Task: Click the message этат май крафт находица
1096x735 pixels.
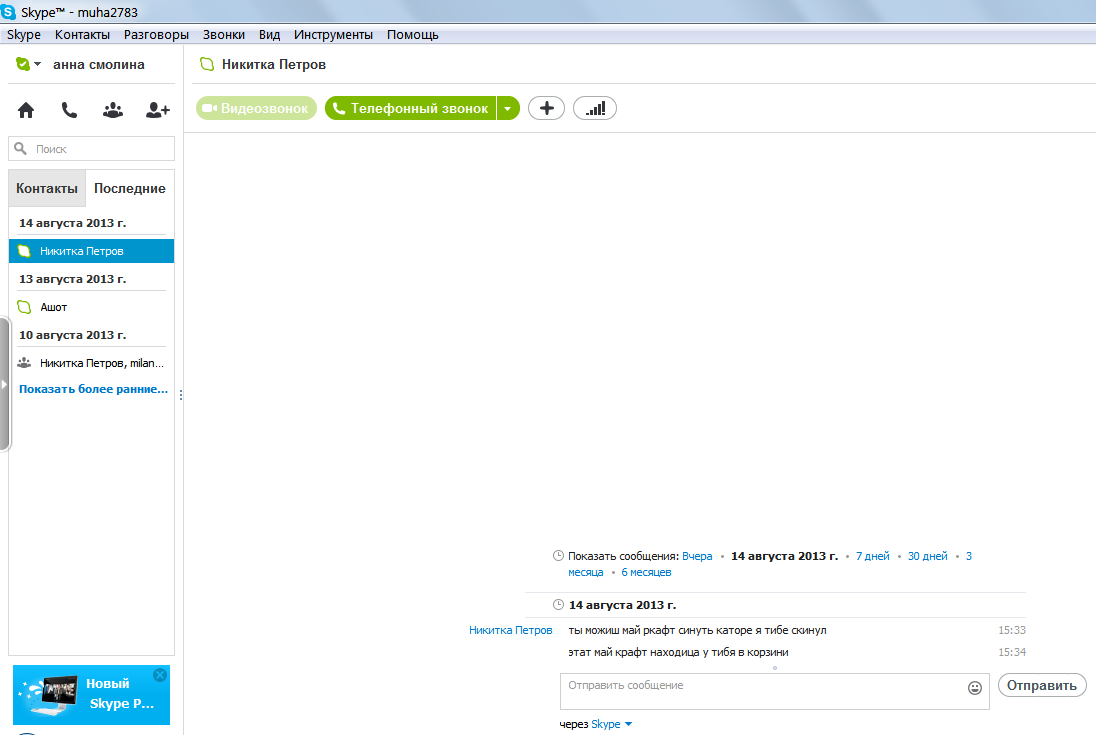Action: click(678, 653)
